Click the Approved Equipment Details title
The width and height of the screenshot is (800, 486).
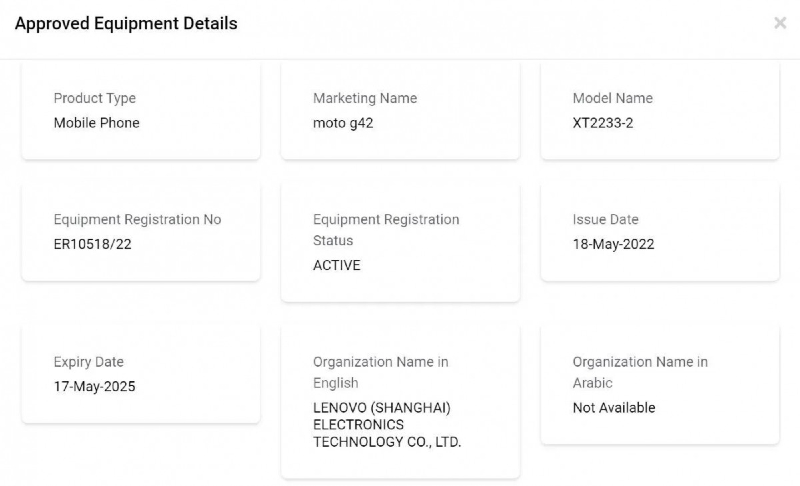pos(126,23)
